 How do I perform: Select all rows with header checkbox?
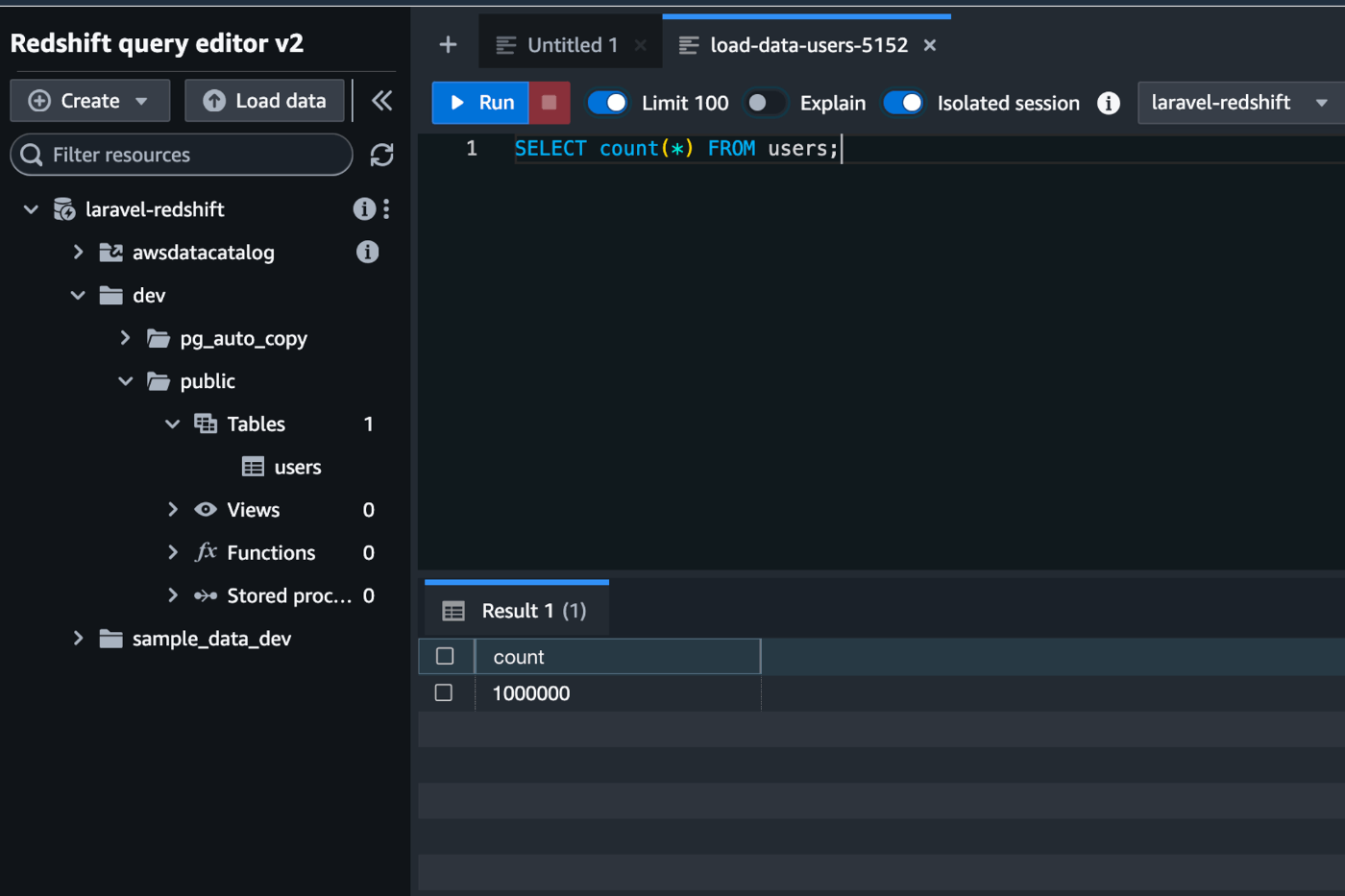[445, 656]
